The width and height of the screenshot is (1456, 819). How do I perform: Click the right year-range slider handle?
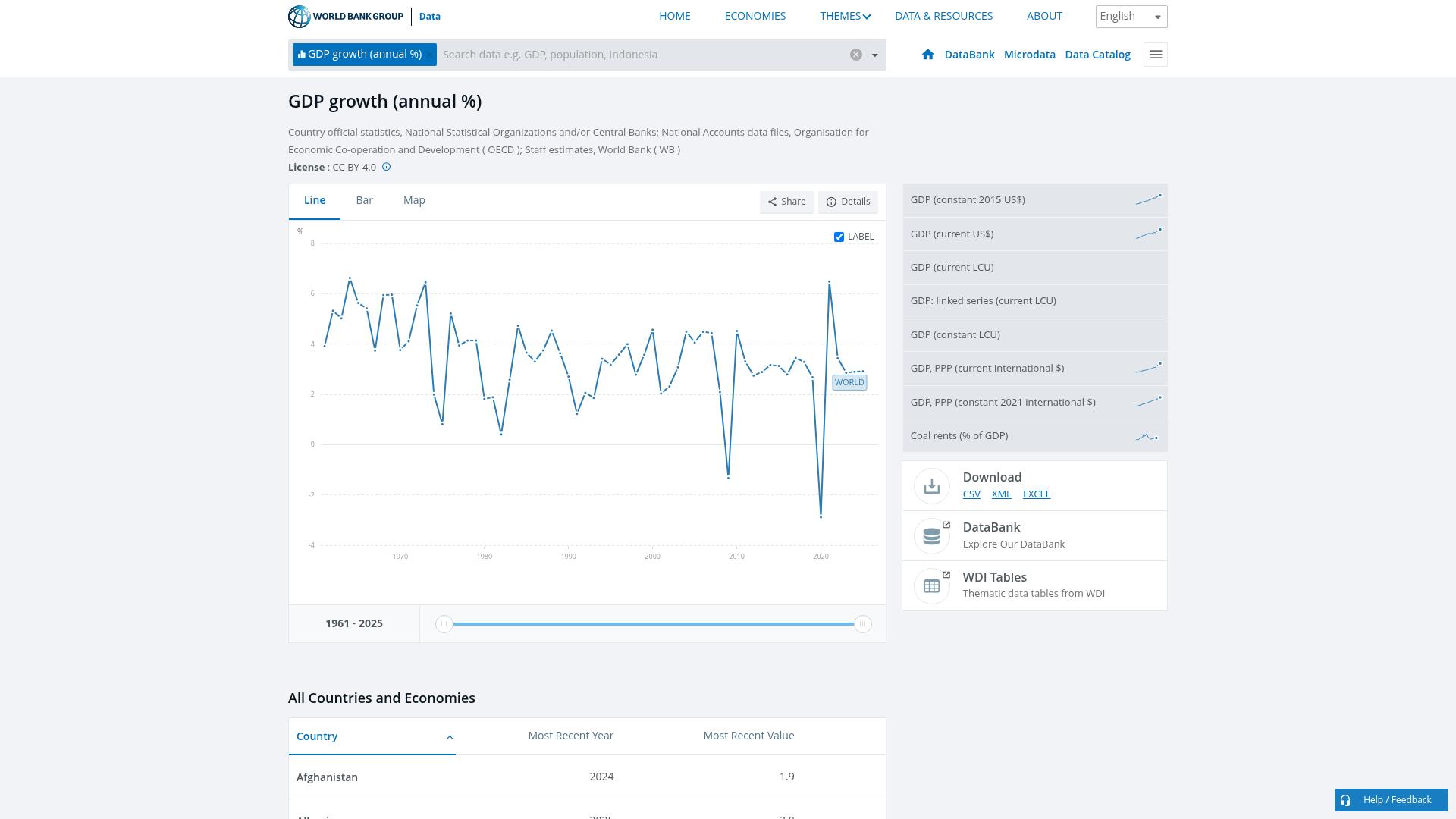click(x=862, y=624)
